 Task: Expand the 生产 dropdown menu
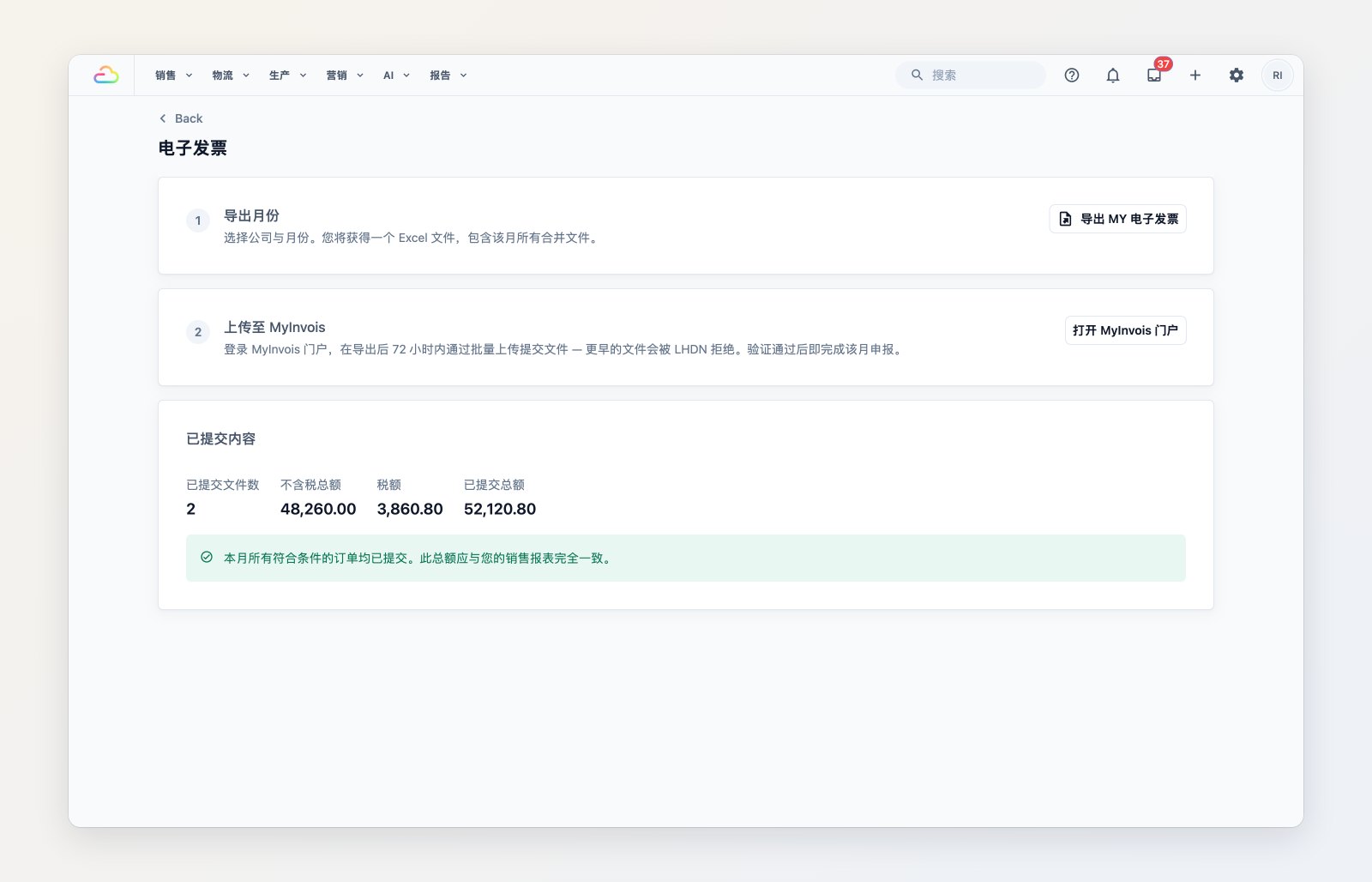[x=288, y=76]
